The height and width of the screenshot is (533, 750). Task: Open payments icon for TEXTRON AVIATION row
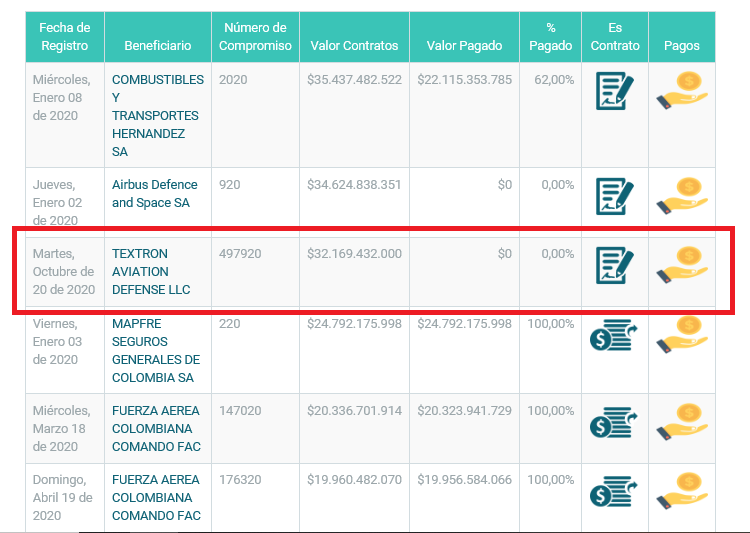click(x=682, y=265)
